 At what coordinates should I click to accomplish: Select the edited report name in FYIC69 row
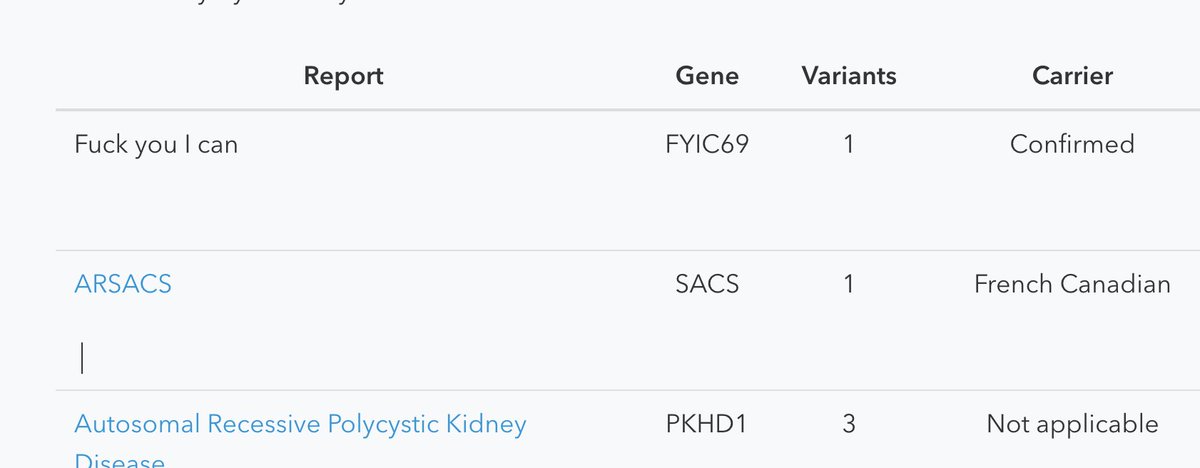(156, 144)
